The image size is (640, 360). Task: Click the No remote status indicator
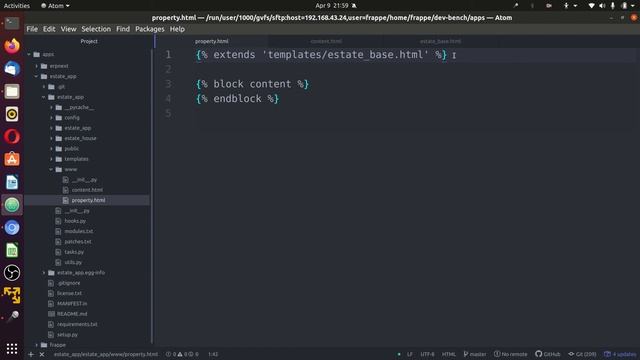coord(511,354)
